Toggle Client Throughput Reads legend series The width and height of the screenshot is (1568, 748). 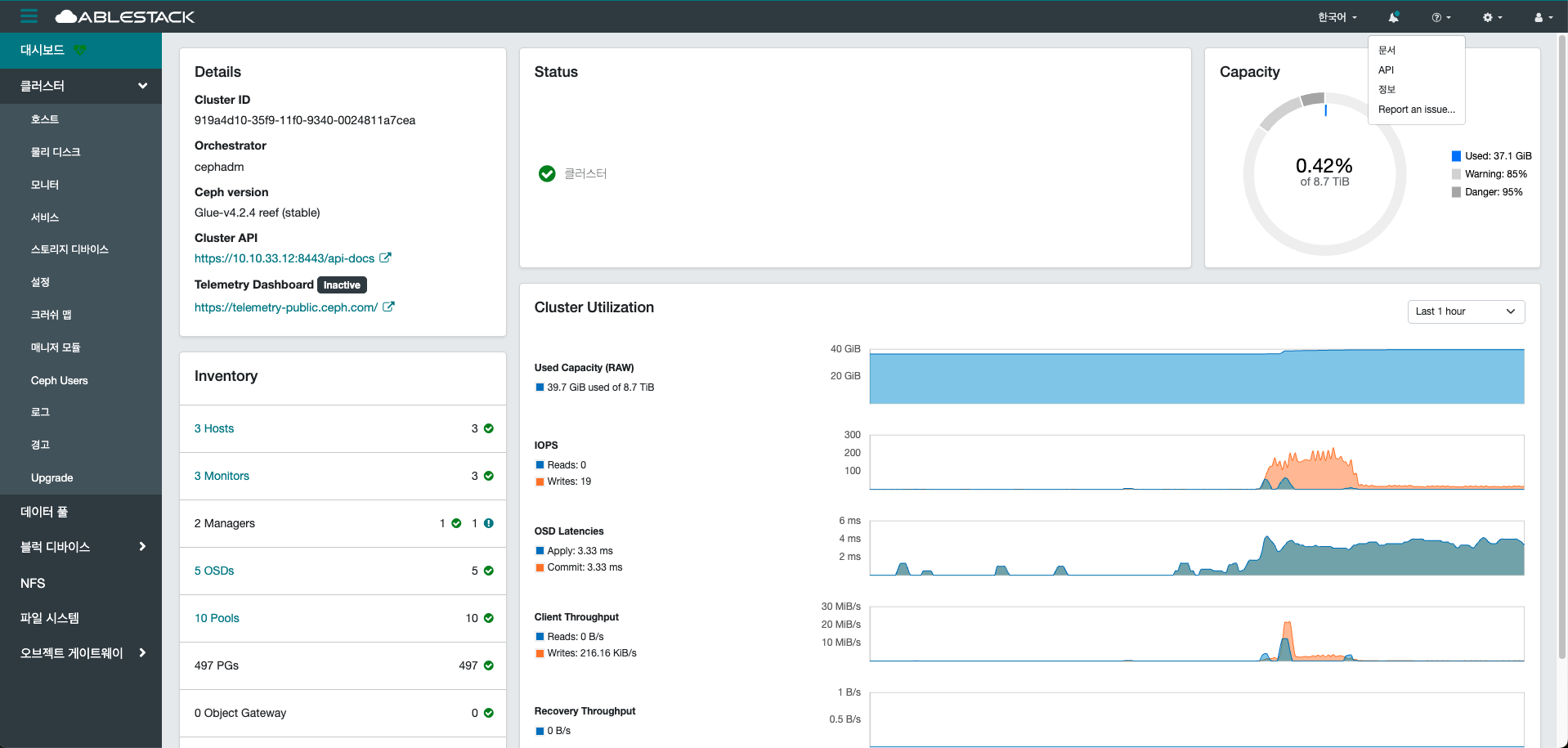click(x=540, y=637)
